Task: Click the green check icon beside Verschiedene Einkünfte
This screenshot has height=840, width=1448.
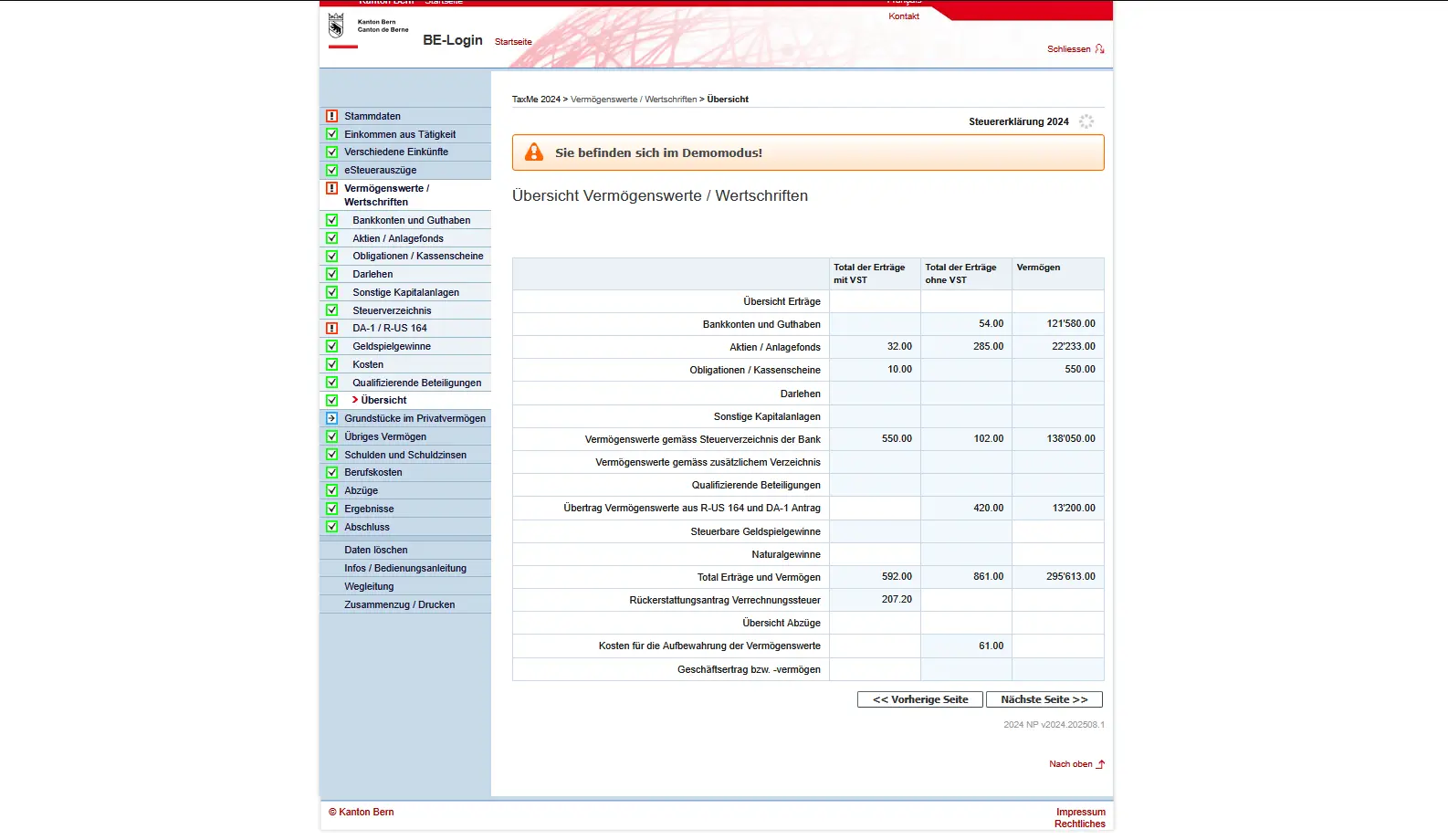Action: point(332,152)
